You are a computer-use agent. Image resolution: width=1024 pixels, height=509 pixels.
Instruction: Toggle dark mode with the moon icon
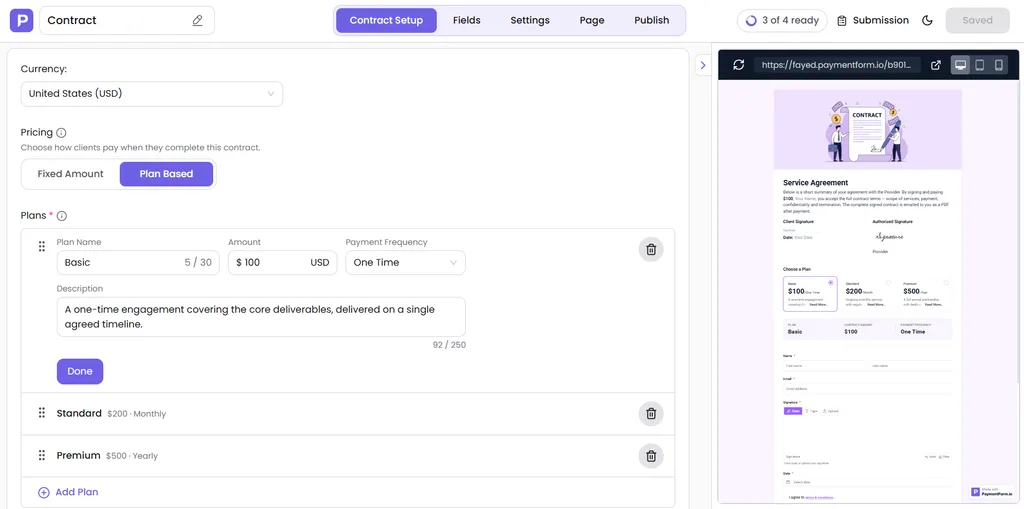[x=927, y=20]
